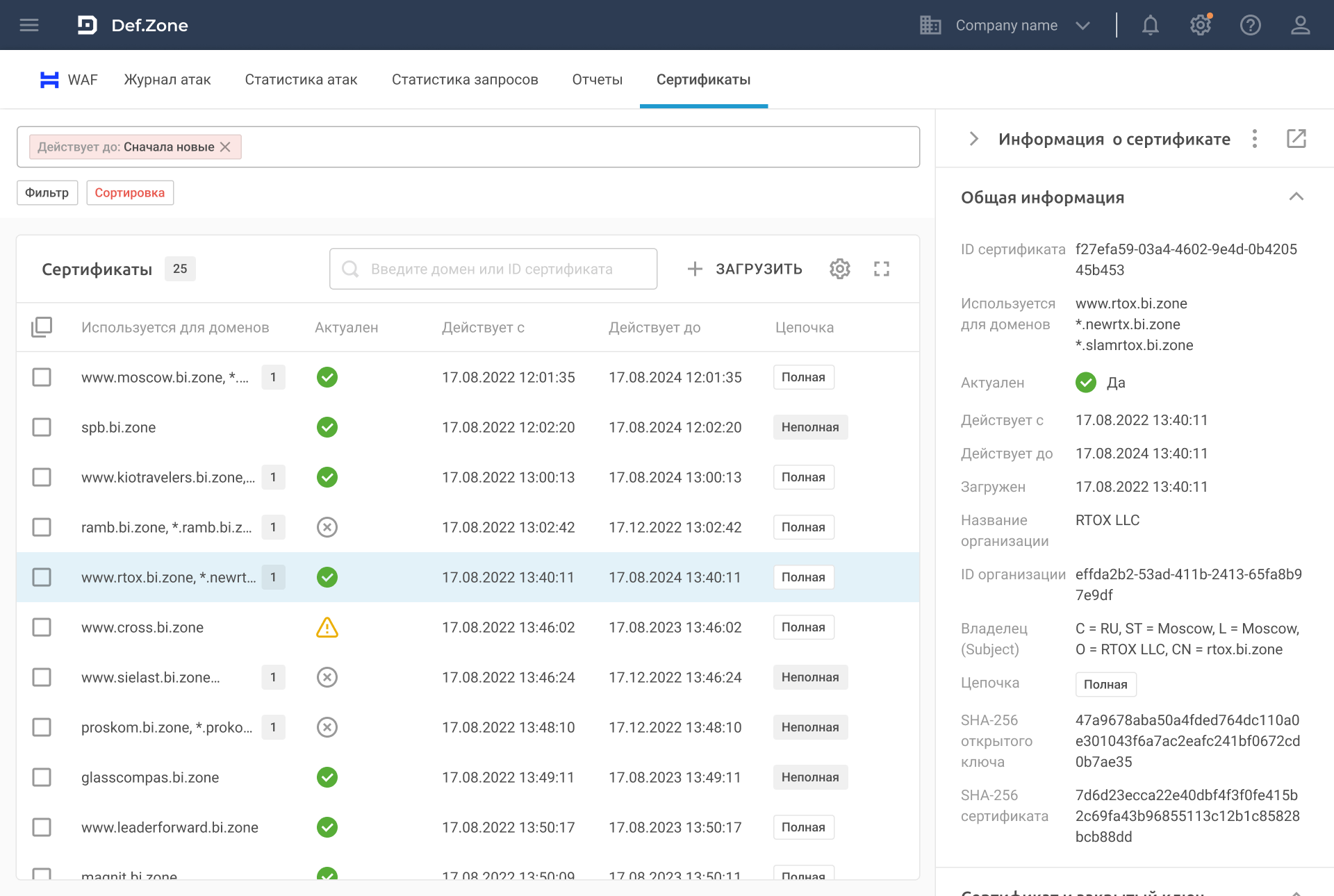
Task: Collapse the Общая информация section
Action: (x=1296, y=197)
